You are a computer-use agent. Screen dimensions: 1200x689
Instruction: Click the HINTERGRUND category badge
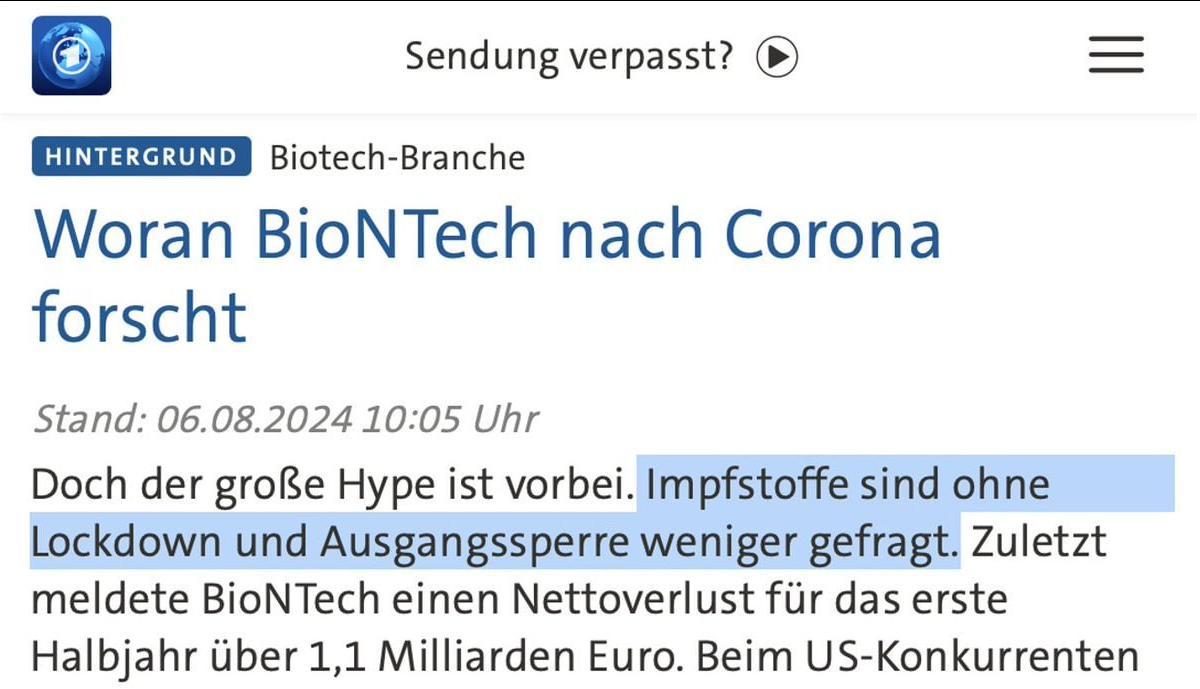[141, 158]
